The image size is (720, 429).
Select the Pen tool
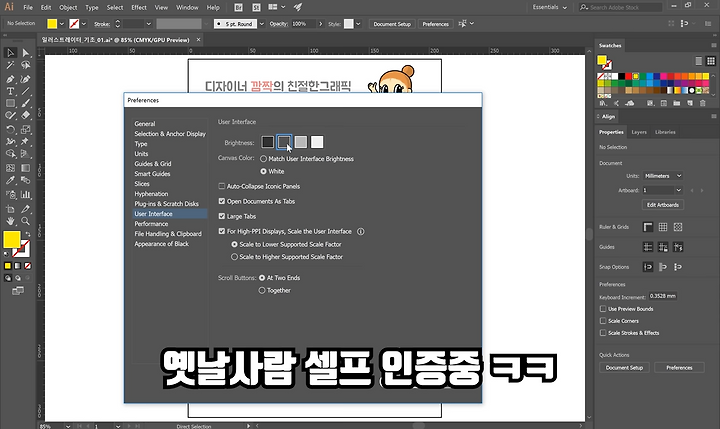click(x=10, y=79)
